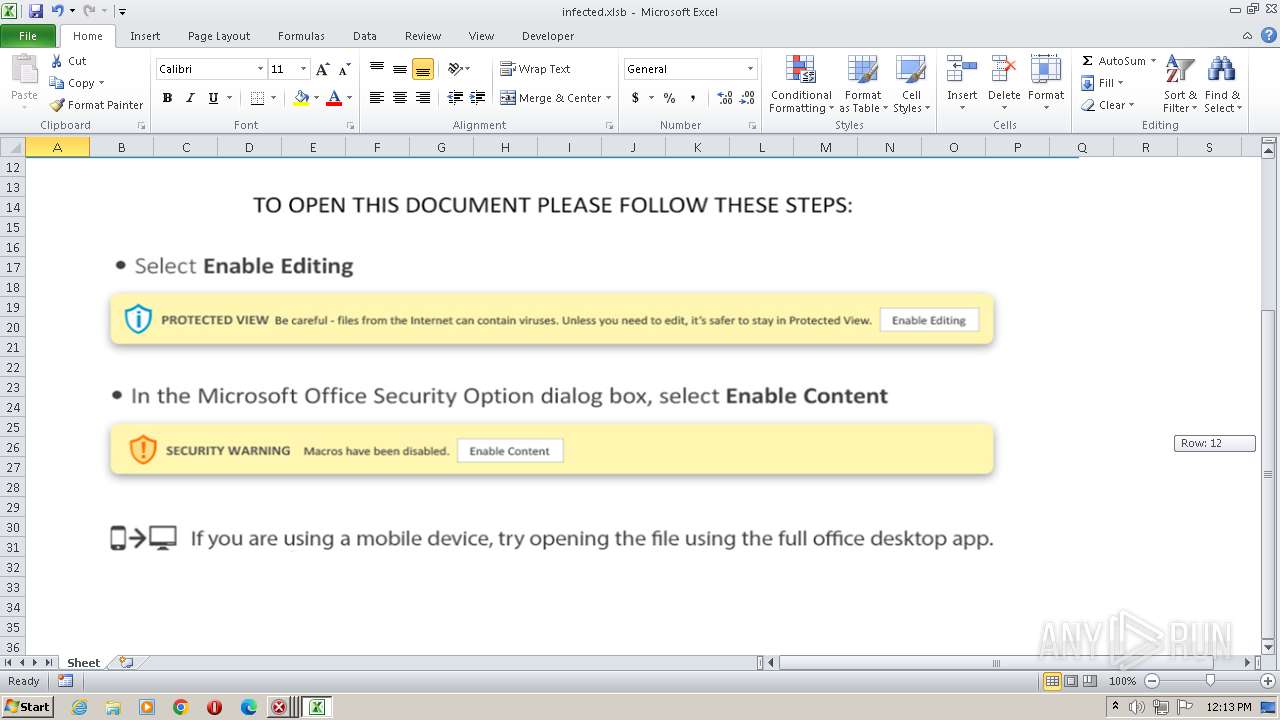Switch to Normal view in status bar
Screen dimensions: 1280x720
pyautogui.click(x=1052, y=681)
